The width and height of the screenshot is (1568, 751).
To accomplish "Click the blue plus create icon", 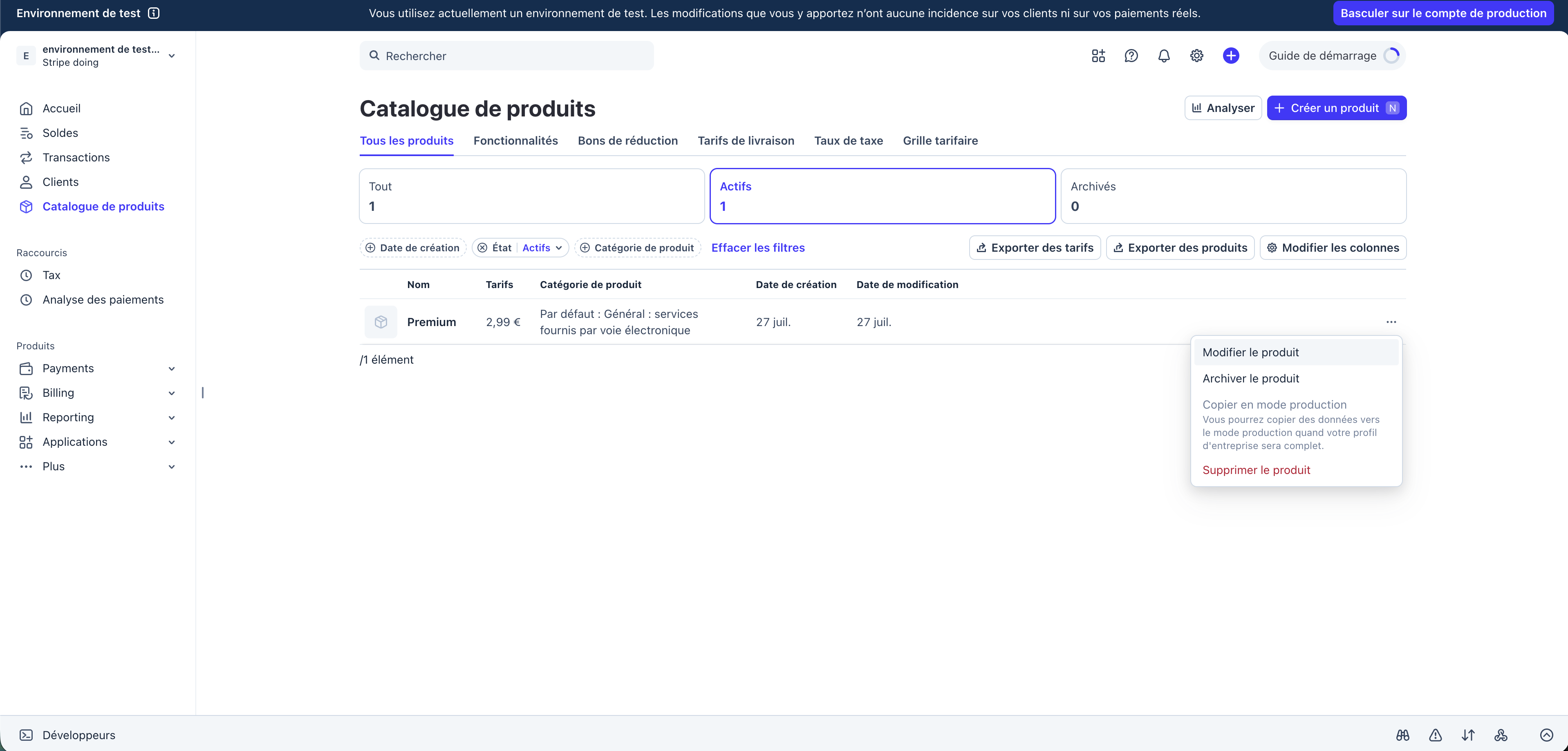I will pyautogui.click(x=1231, y=56).
